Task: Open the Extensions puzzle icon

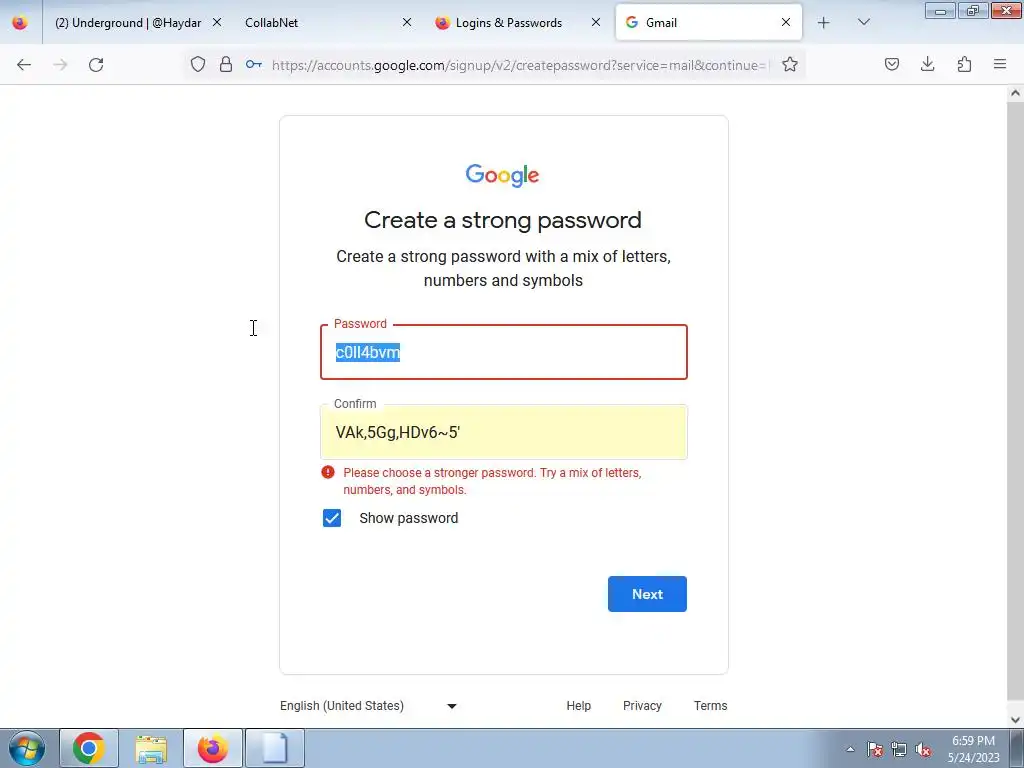Action: click(964, 64)
